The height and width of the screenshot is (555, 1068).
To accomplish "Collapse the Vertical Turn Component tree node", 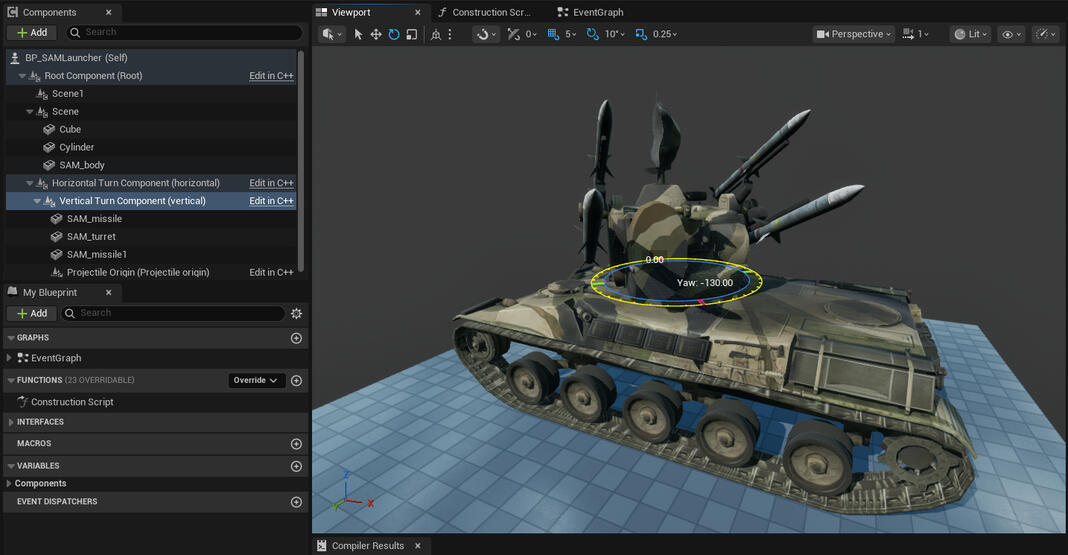I will [36, 201].
